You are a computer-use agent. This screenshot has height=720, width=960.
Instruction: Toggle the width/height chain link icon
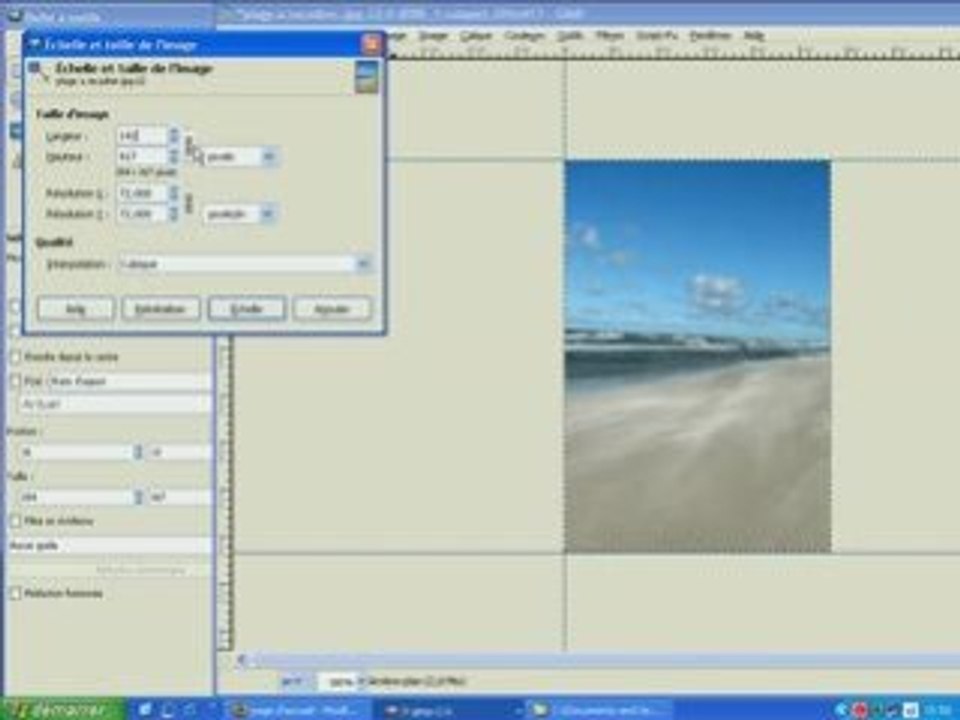click(189, 144)
